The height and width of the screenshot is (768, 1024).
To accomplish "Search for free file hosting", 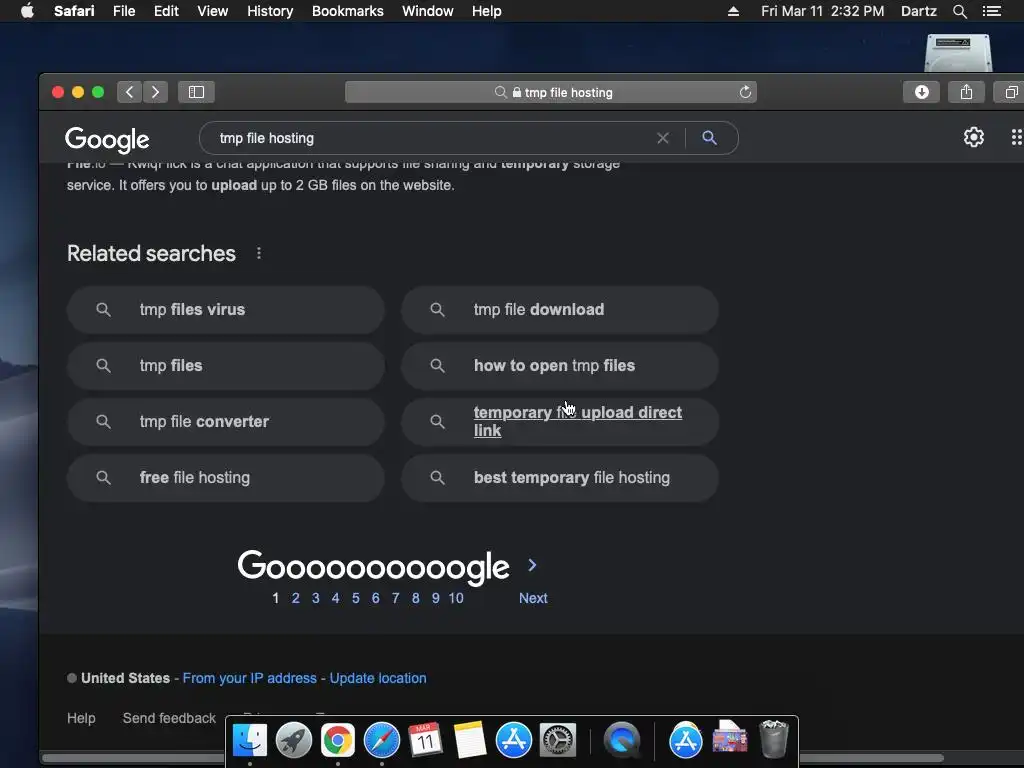I will point(225,478).
